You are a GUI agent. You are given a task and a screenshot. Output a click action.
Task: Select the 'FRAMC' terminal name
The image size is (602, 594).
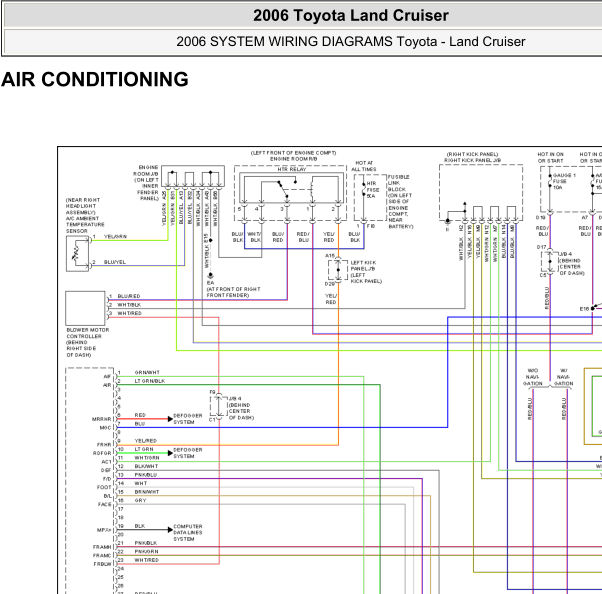(x=102, y=555)
